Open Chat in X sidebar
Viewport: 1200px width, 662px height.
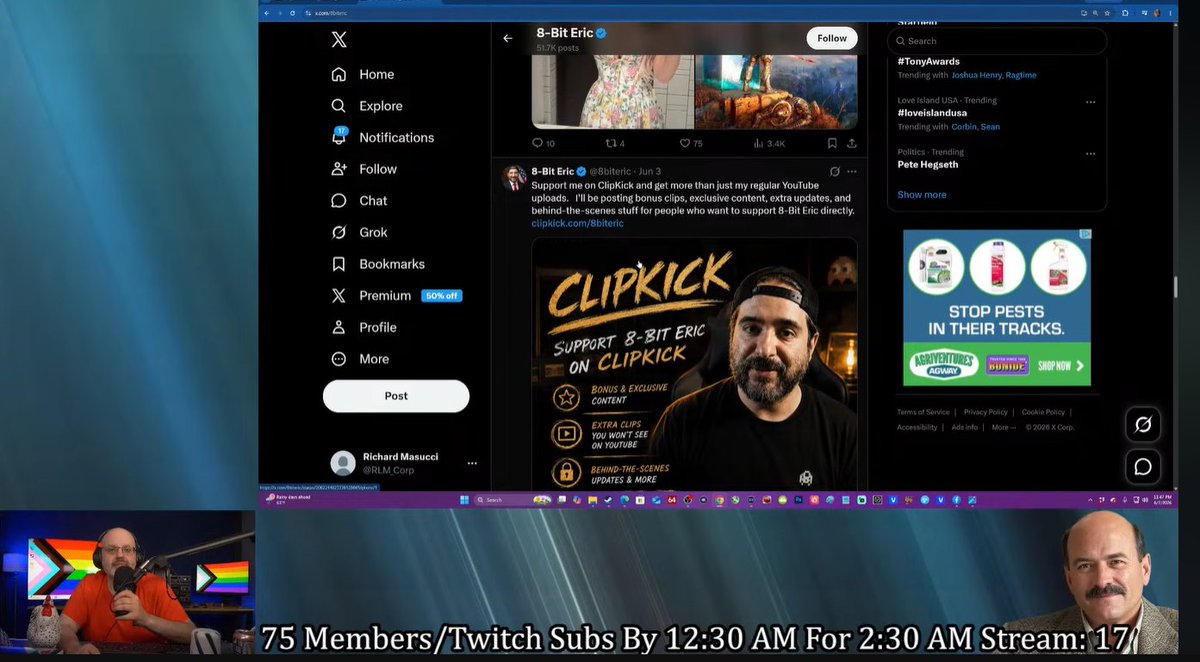359,201
